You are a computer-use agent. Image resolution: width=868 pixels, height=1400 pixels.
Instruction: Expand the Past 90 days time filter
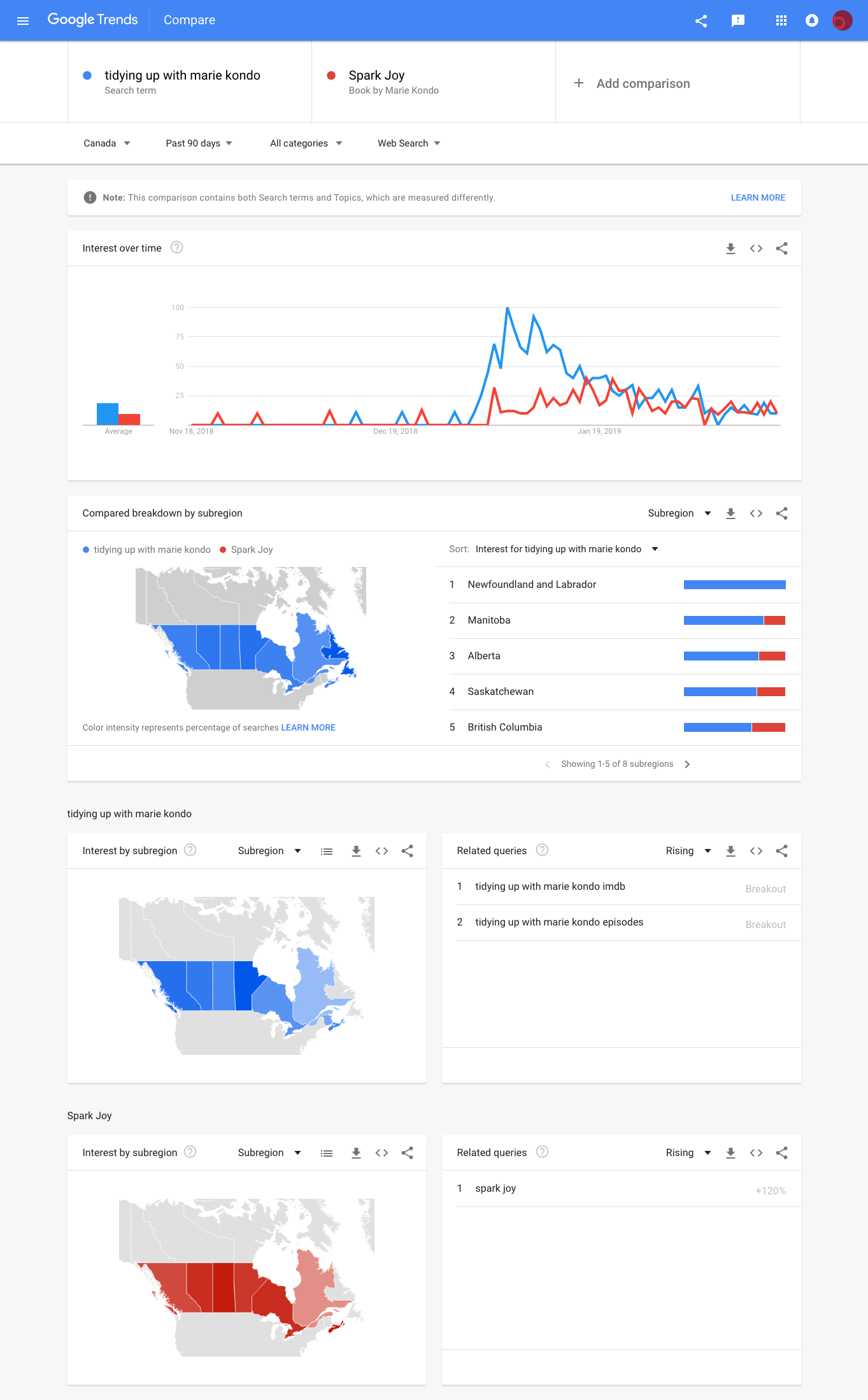199,143
